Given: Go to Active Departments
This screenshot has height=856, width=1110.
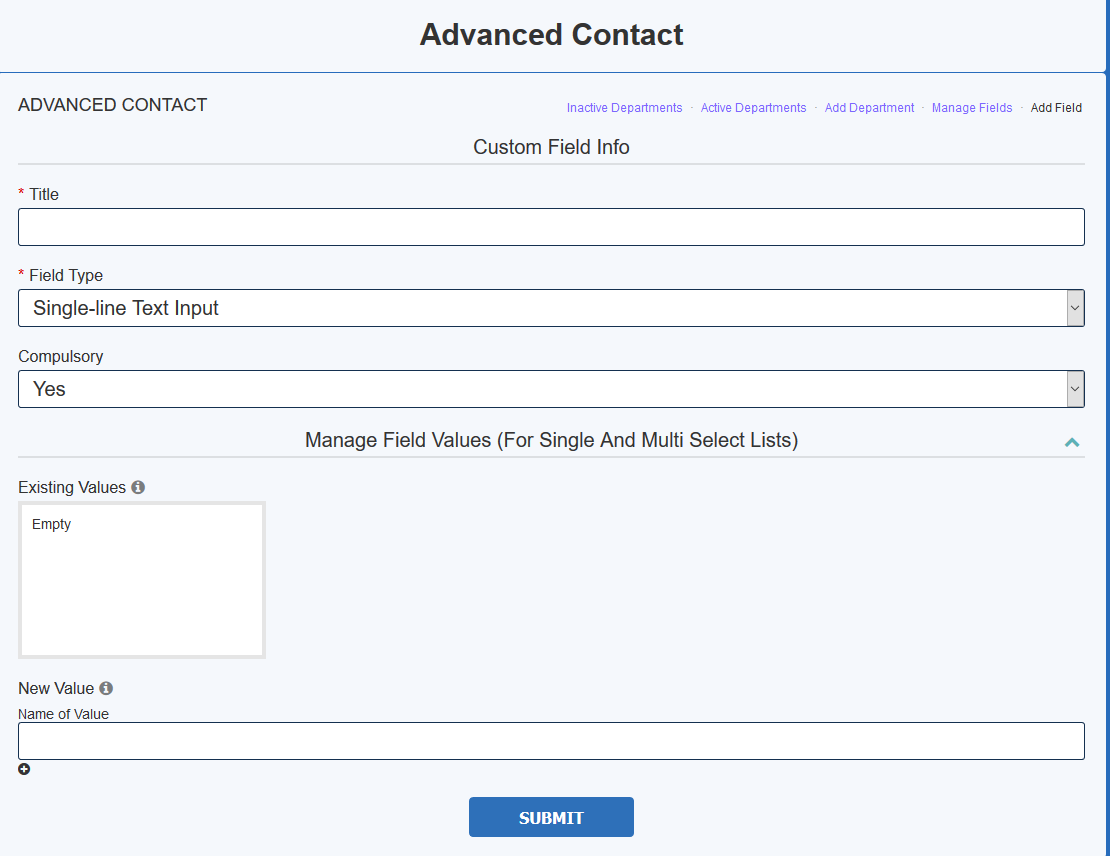Looking at the screenshot, I should (x=753, y=108).
